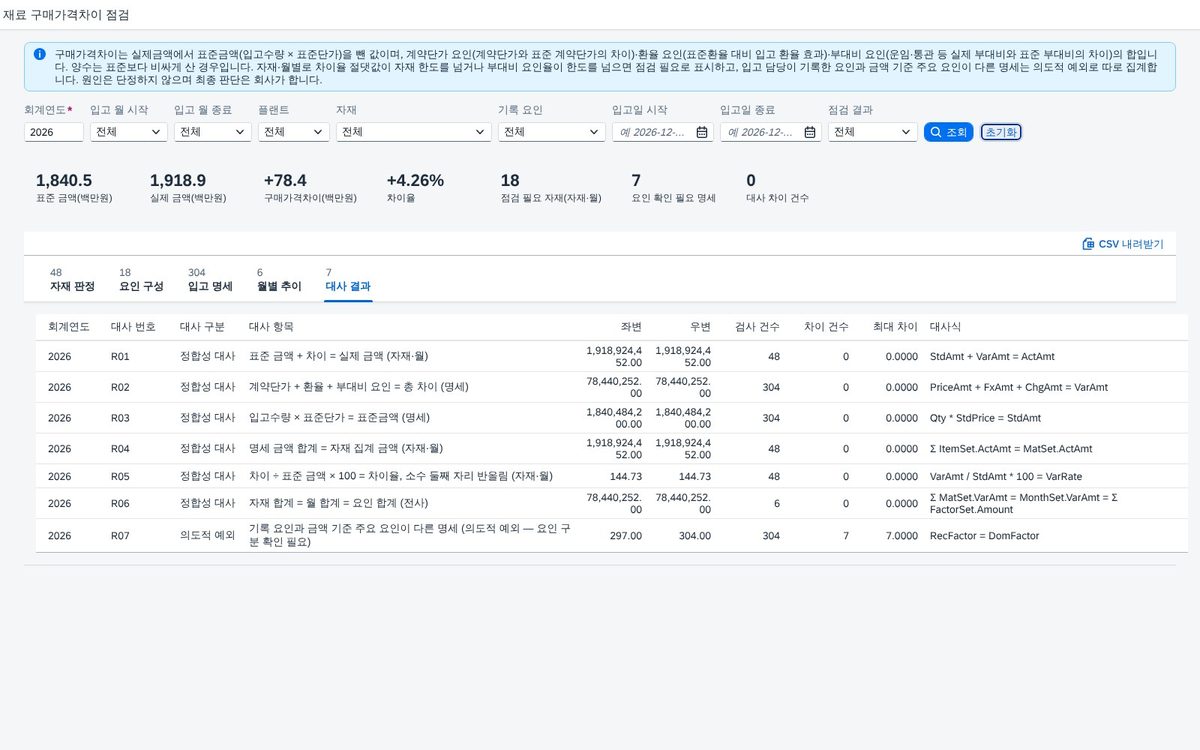Switch to the 자재 판정 tab
Screen dimensions: 1200x750
(x=72, y=280)
